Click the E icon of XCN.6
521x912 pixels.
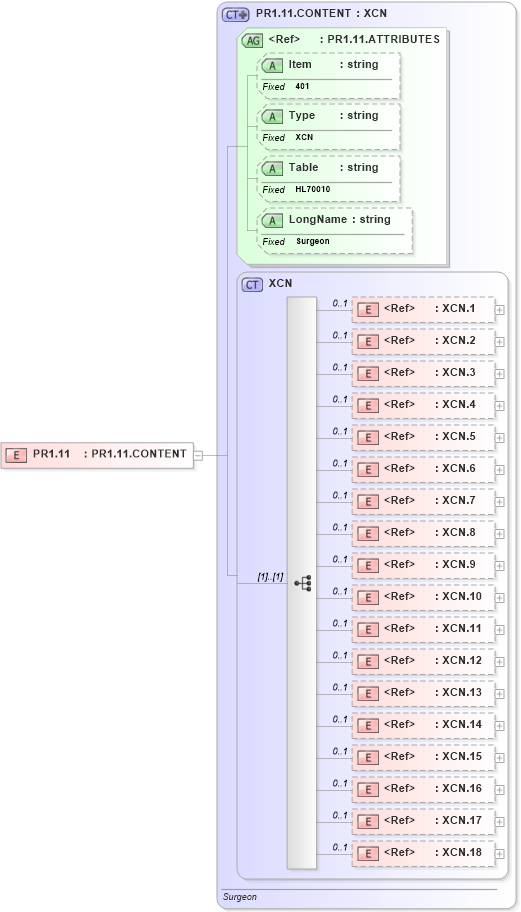(367, 470)
